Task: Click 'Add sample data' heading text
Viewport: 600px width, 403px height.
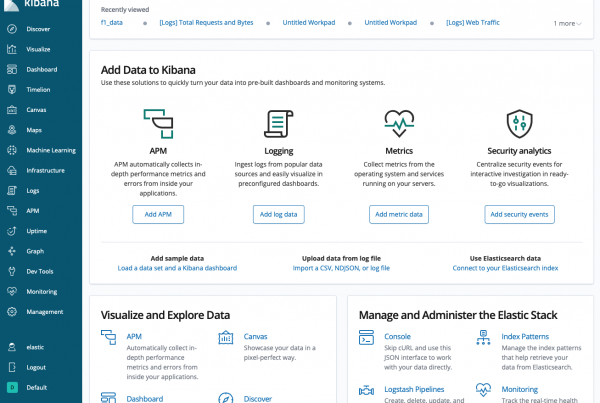Action: [177, 258]
